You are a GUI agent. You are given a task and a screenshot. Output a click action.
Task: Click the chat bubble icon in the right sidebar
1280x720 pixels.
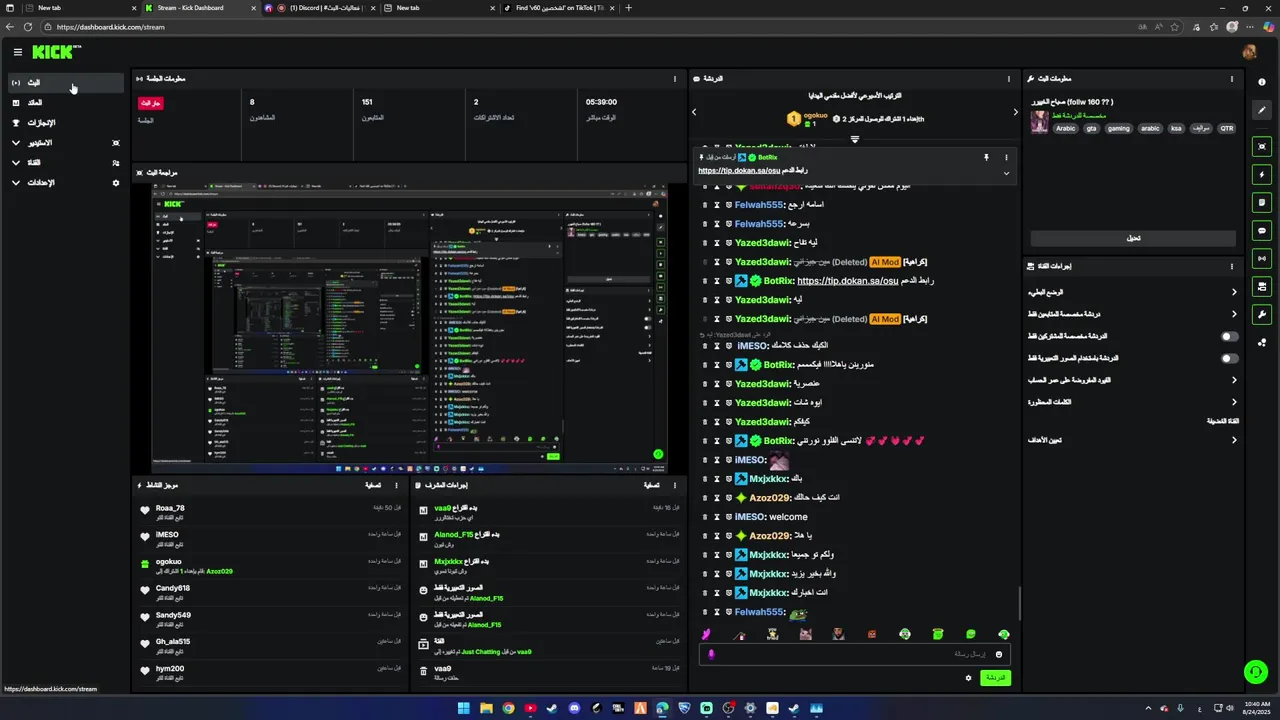click(1262, 230)
